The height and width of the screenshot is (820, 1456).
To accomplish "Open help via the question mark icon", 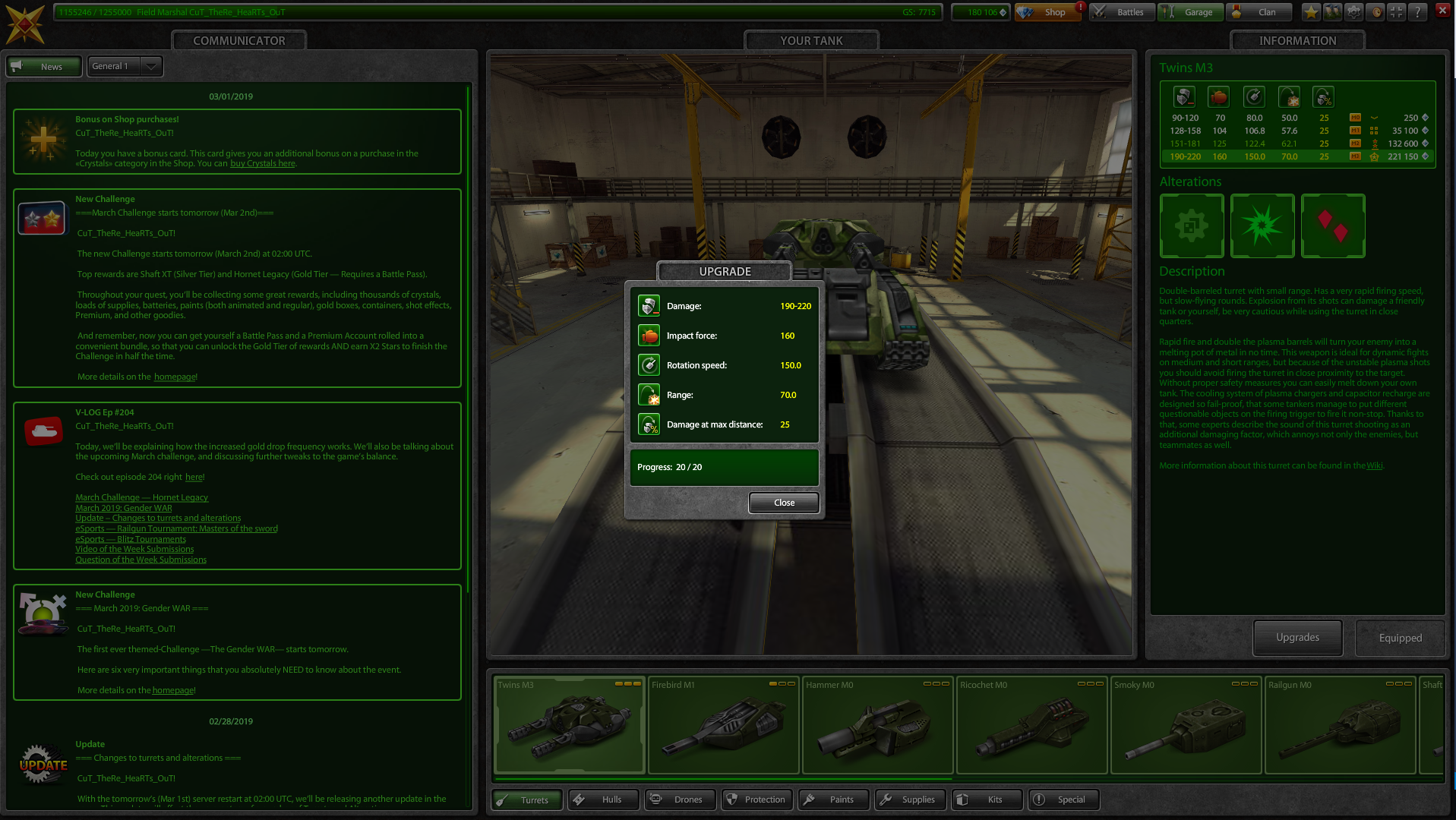I will pos(1417,12).
